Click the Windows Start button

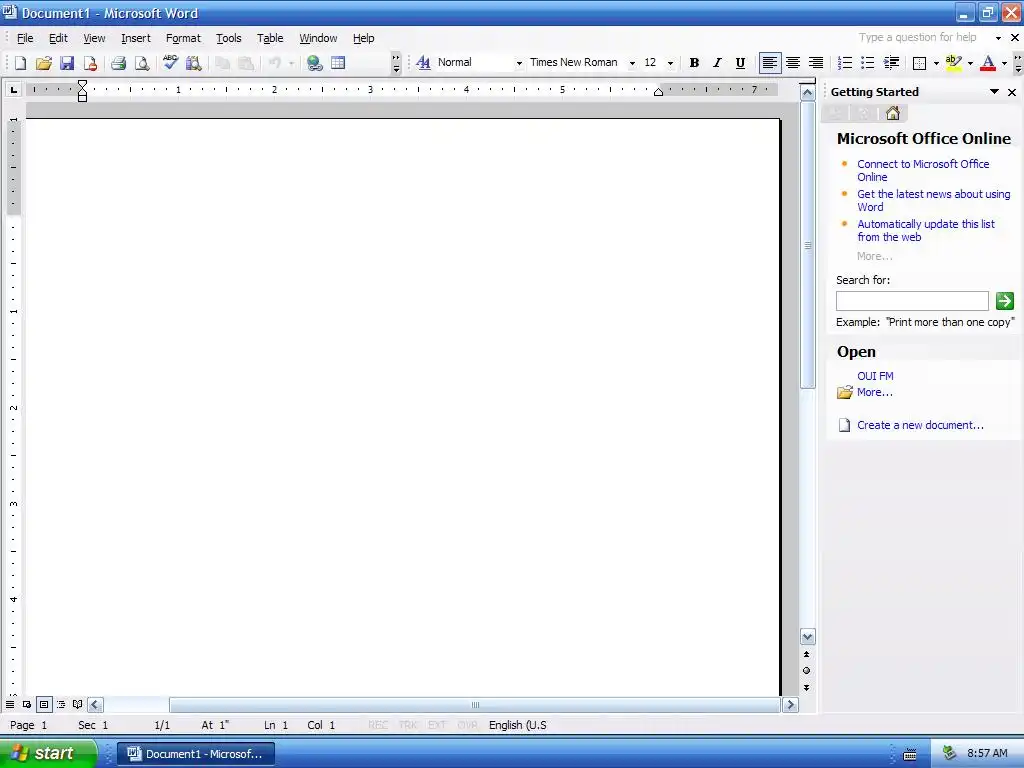coord(48,753)
